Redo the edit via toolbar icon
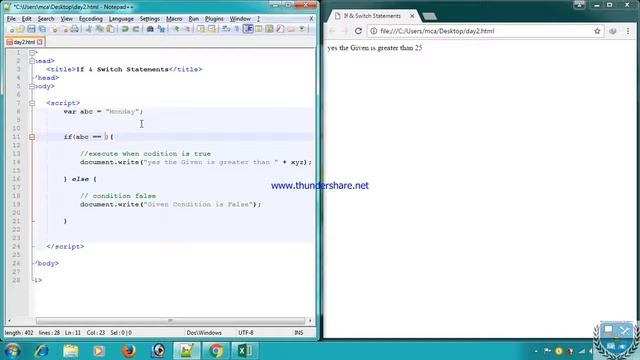This screenshot has height=360, width=640. pyautogui.click(x=136, y=29)
